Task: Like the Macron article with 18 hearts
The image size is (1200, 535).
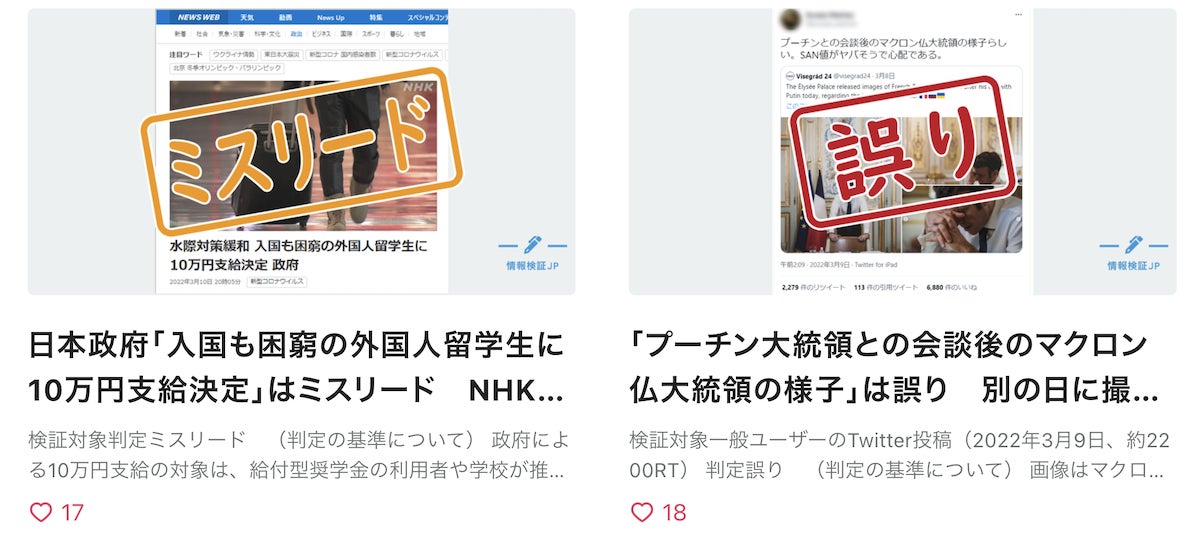Action: tap(642, 512)
